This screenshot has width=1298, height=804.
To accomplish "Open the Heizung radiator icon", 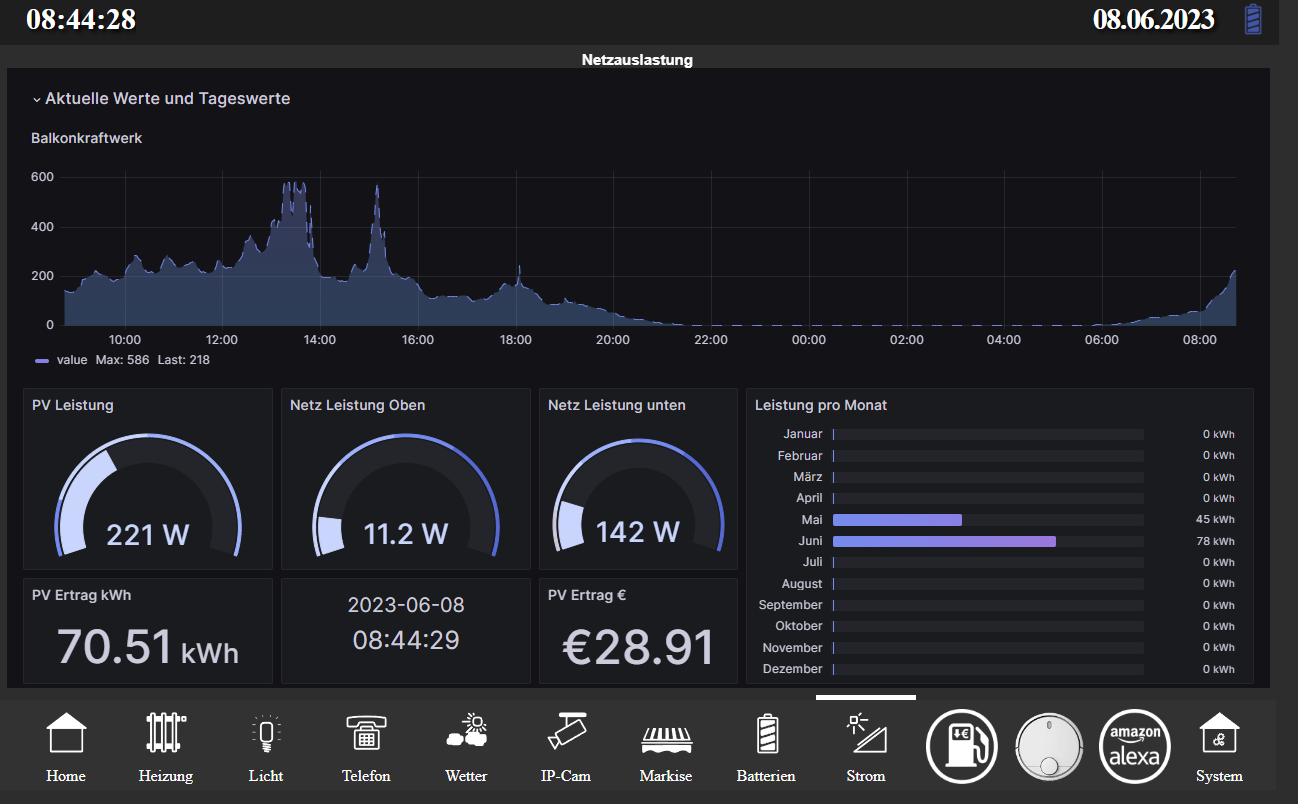I will coord(166,734).
